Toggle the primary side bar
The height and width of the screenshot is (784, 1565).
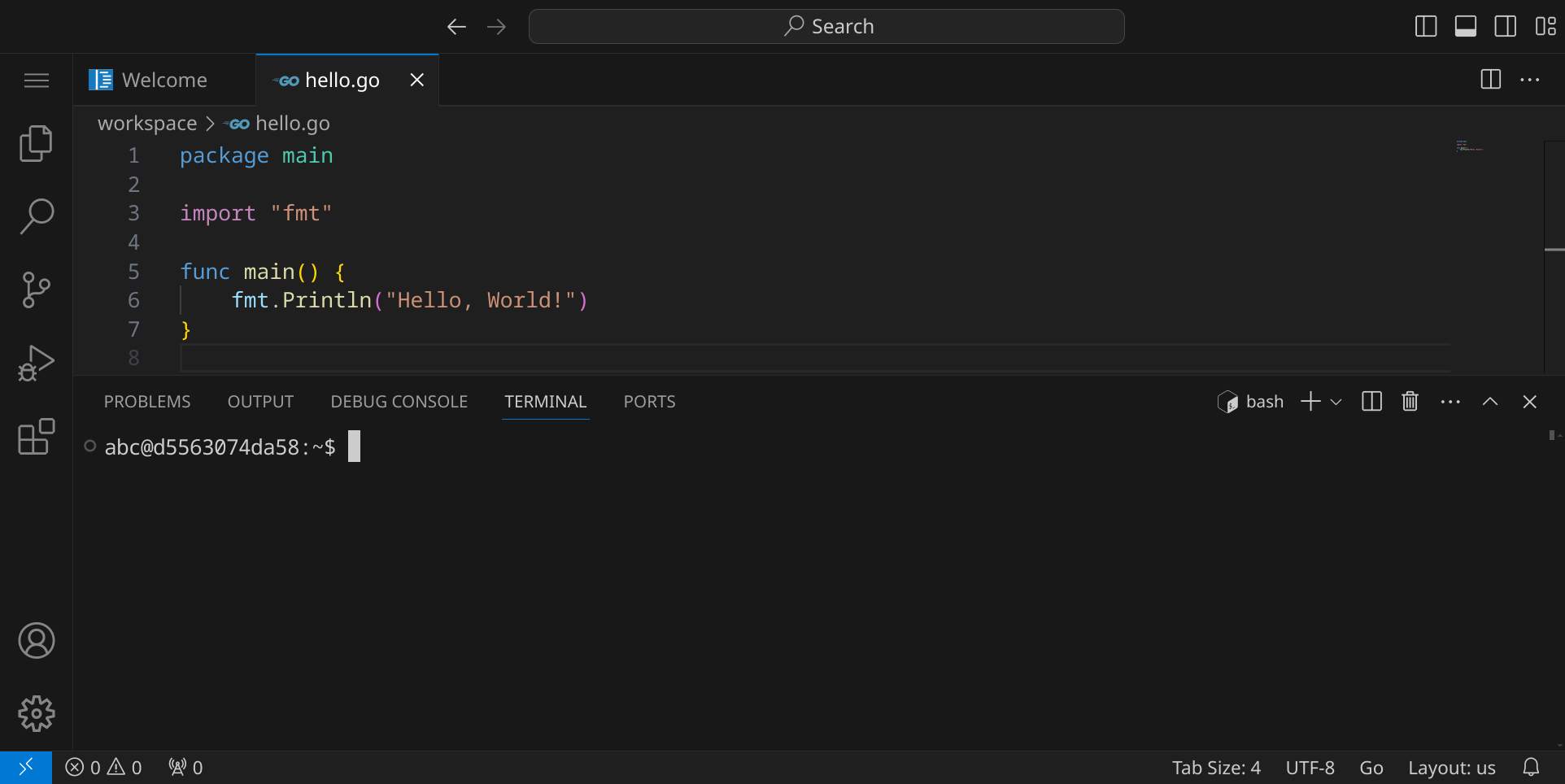pos(1426,27)
